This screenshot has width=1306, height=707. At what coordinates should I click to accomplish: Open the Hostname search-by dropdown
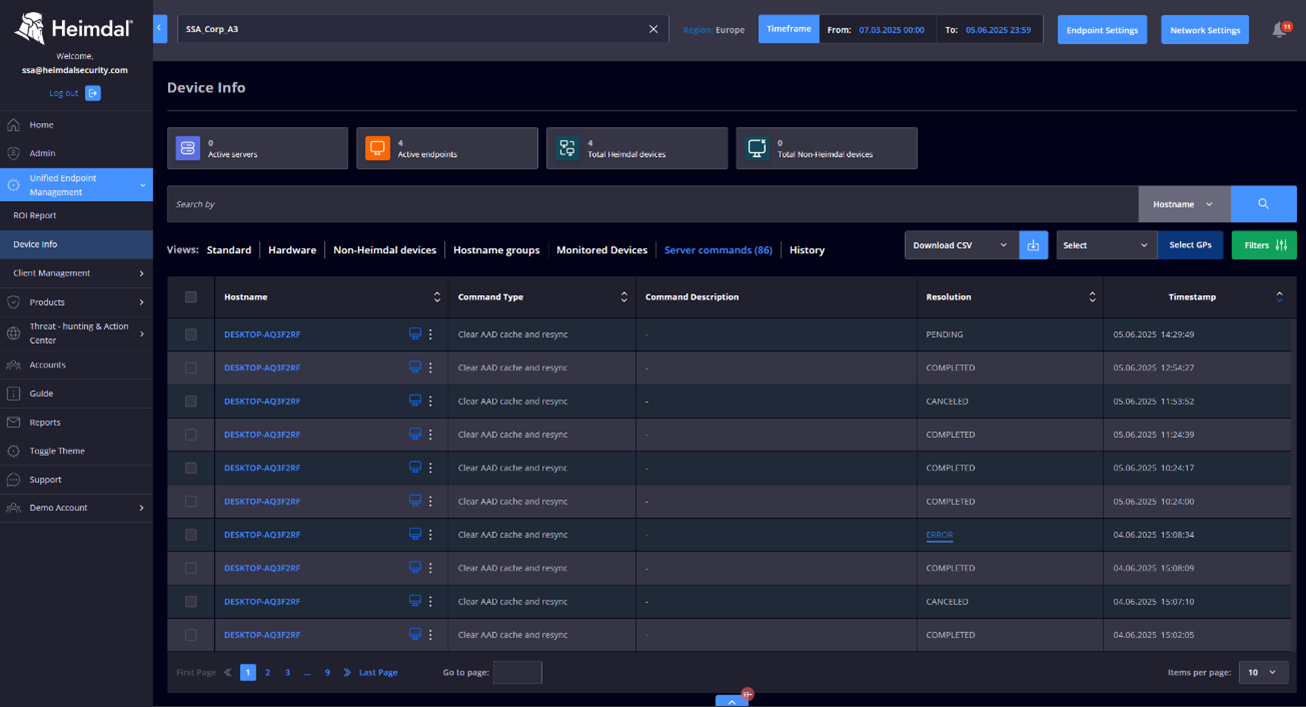tap(1184, 204)
